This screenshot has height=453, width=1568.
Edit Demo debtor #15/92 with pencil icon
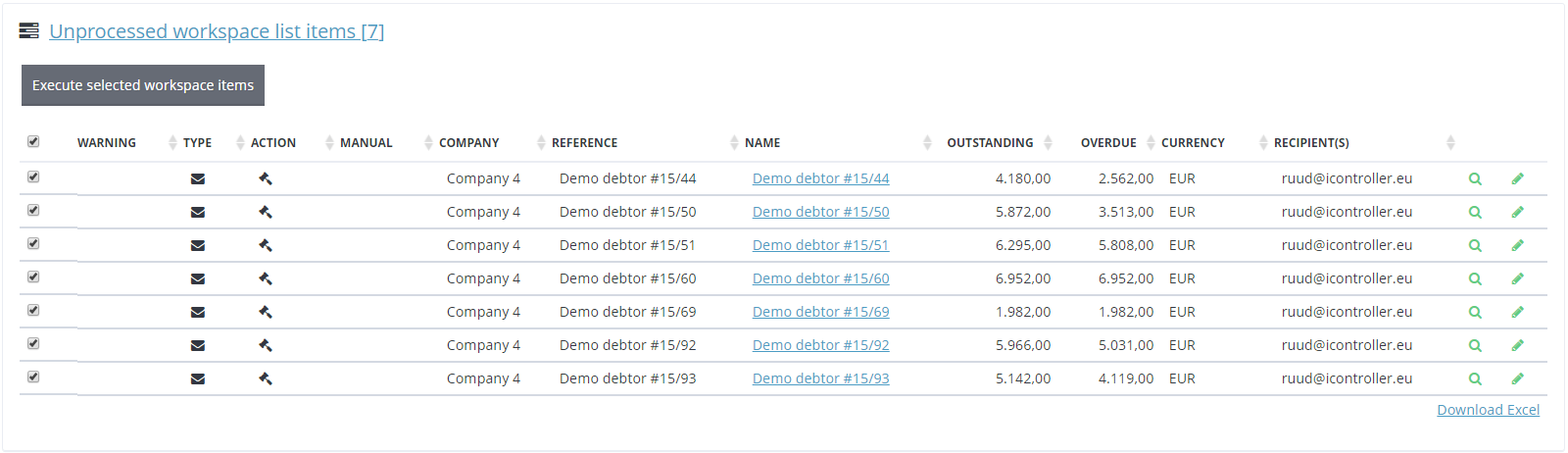[x=1518, y=345]
